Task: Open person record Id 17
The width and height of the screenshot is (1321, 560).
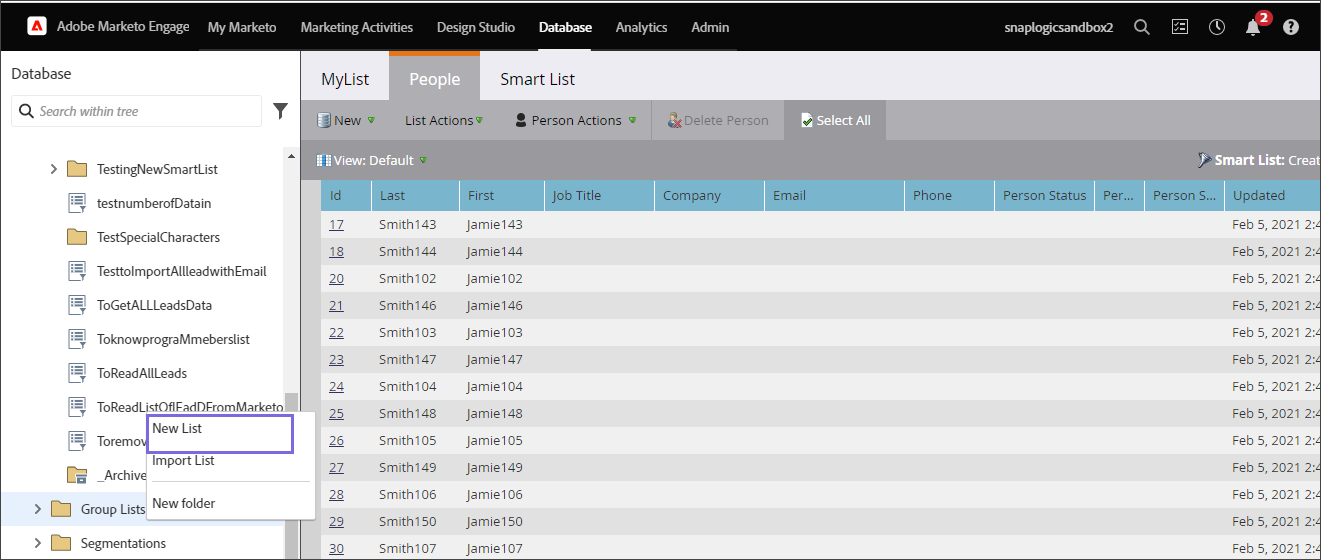Action: tap(336, 224)
